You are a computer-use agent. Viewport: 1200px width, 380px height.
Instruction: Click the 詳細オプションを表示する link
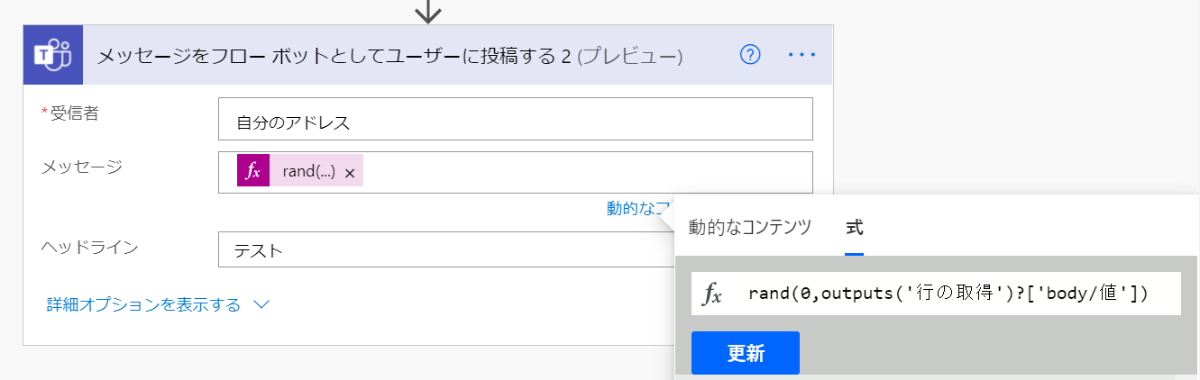(x=143, y=304)
